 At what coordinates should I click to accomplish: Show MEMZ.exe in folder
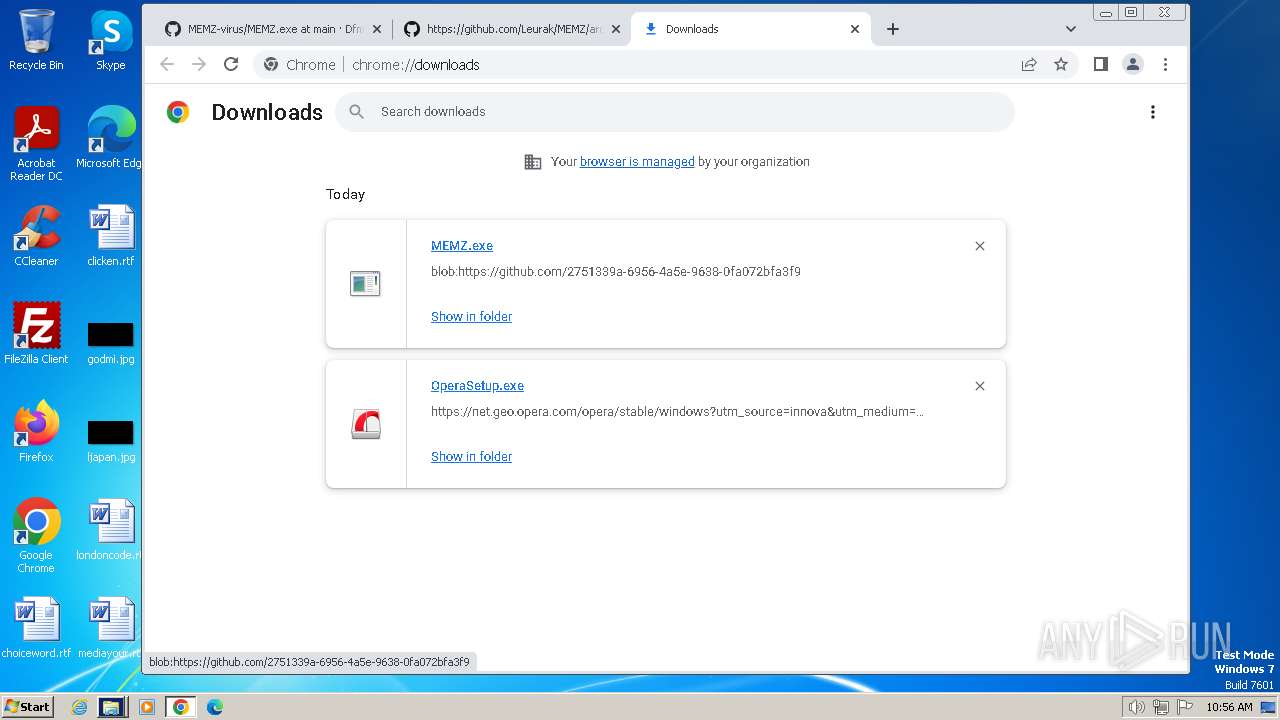point(471,316)
